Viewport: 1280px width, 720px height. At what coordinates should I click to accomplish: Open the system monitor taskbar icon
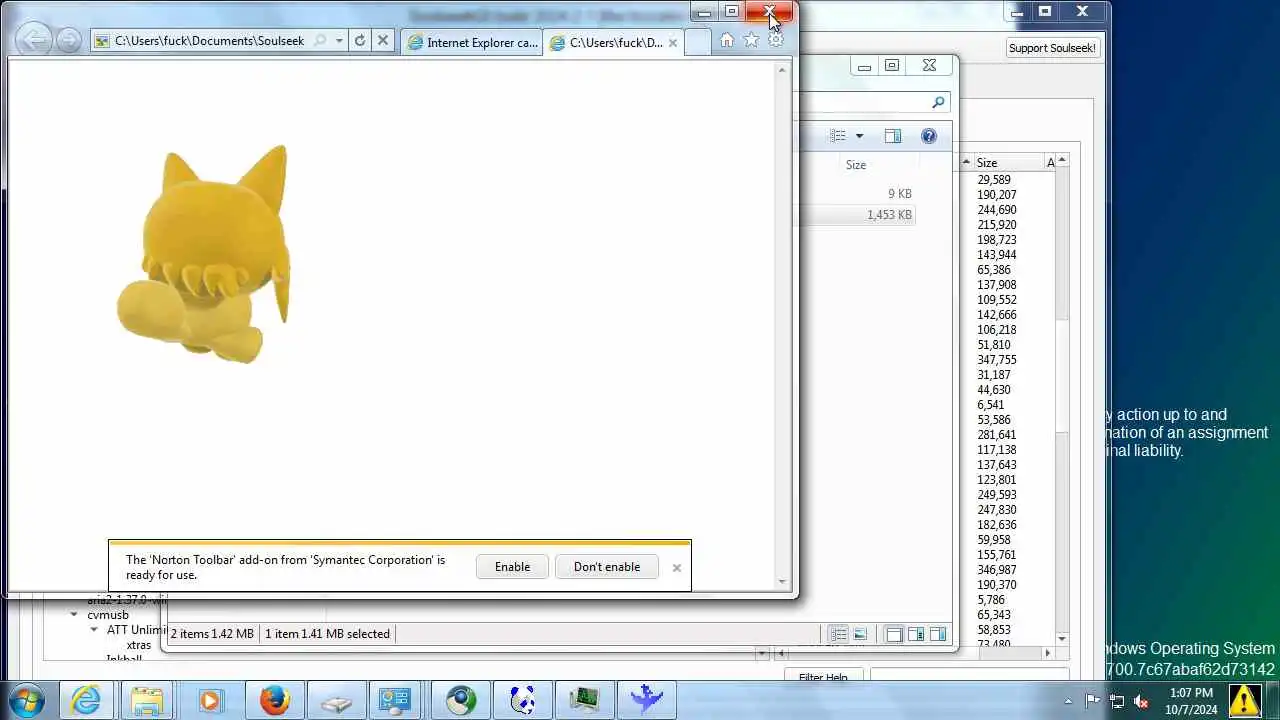pos(584,700)
